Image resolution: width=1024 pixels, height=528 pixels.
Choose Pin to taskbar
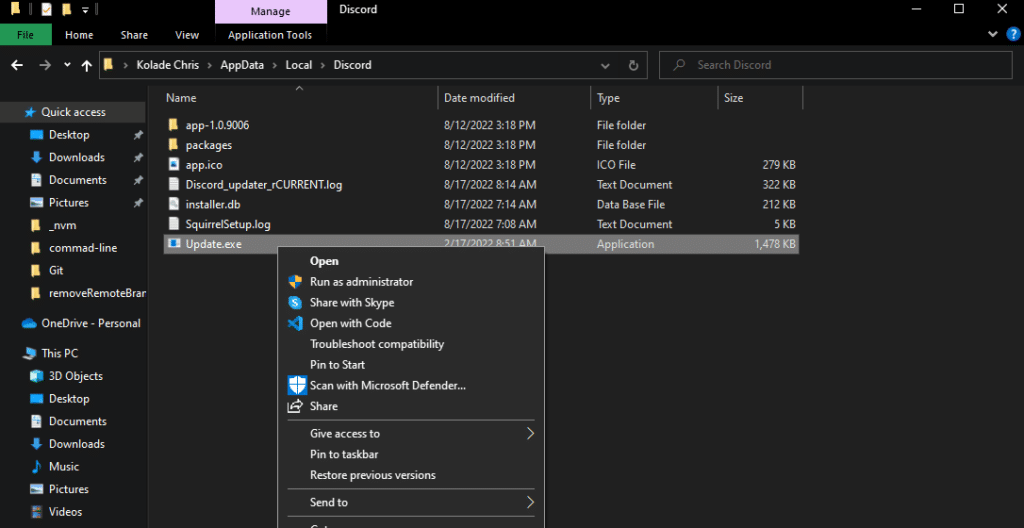click(344, 454)
